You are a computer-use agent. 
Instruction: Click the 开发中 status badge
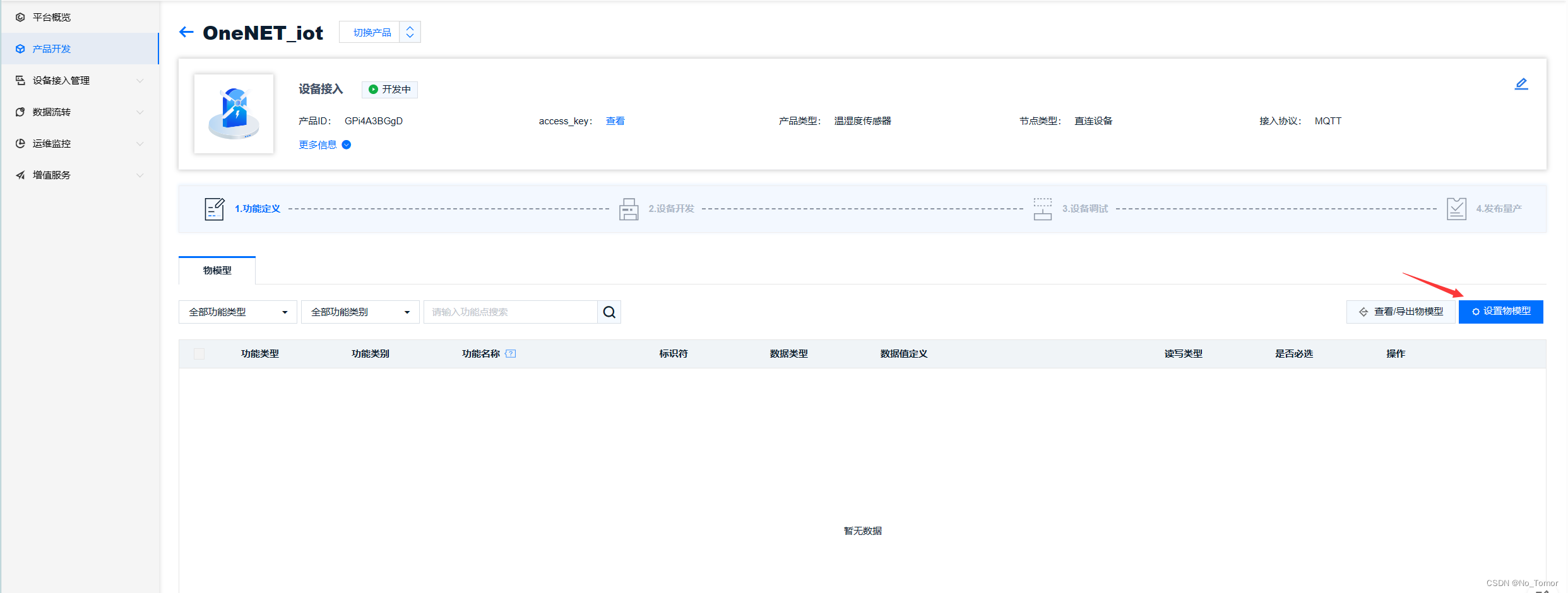(389, 90)
